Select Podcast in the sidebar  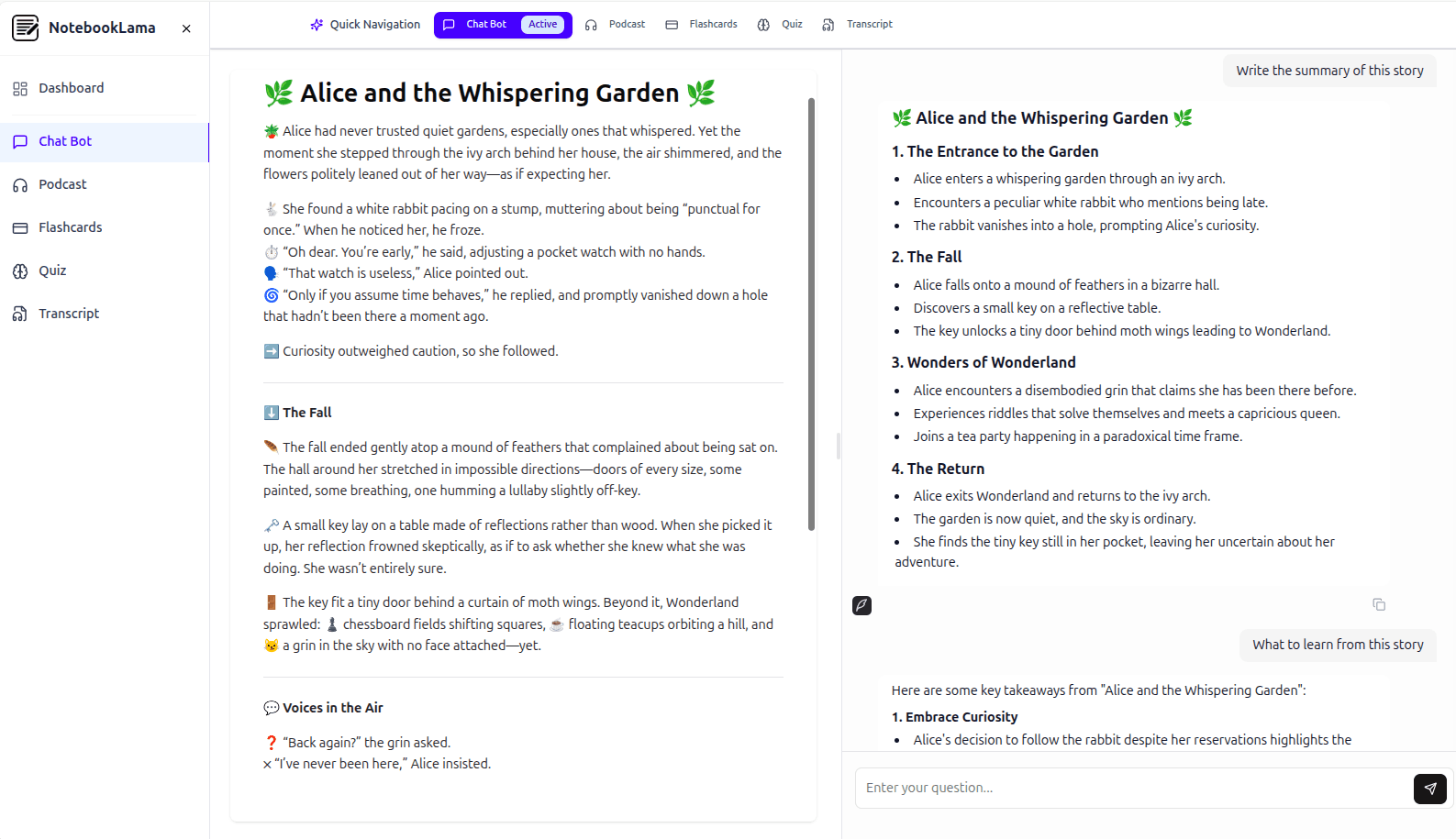point(62,184)
